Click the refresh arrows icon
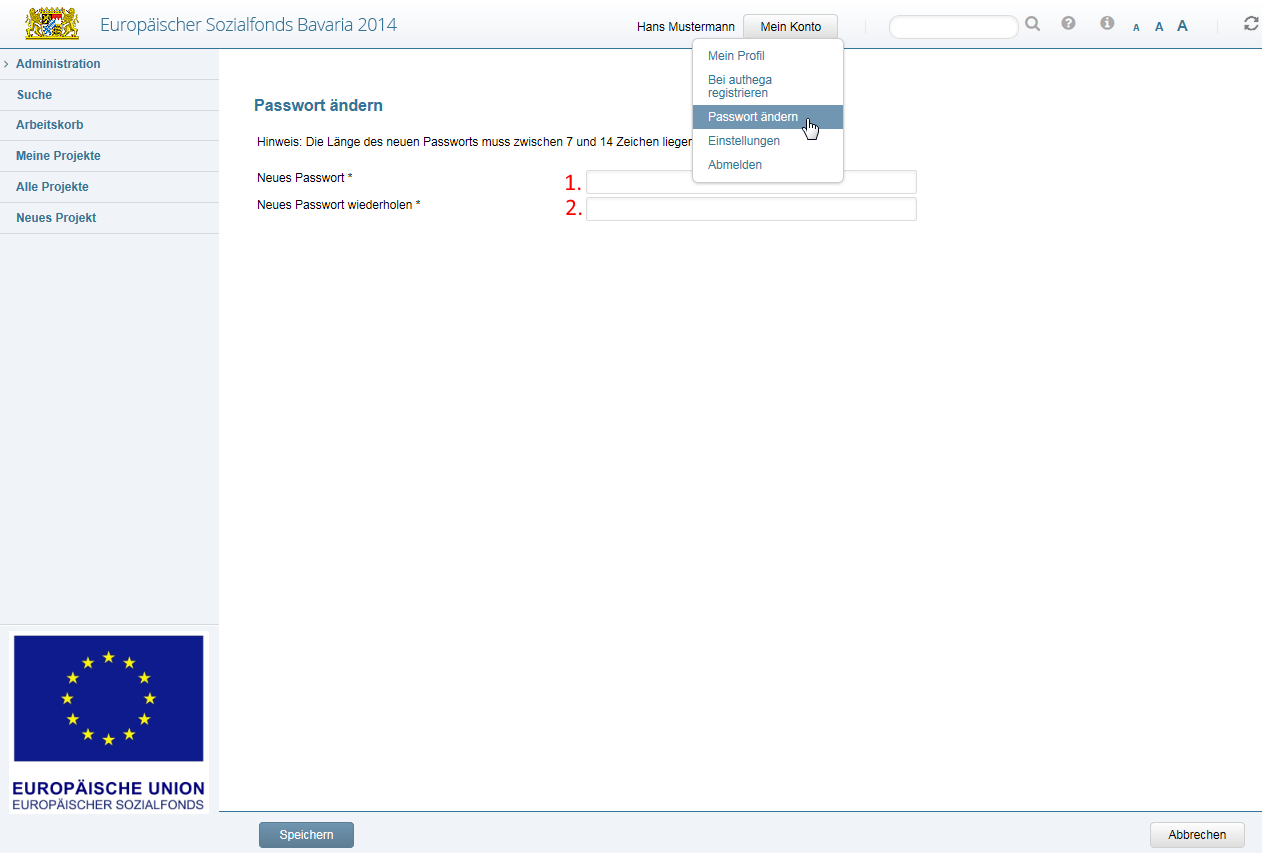The image size is (1262, 853). (1251, 23)
